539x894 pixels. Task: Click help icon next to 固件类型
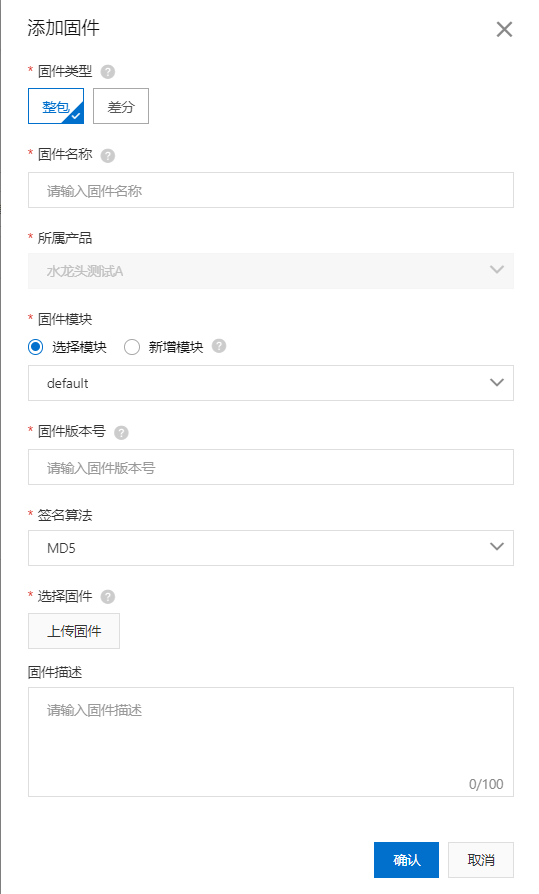click(x=108, y=72)
